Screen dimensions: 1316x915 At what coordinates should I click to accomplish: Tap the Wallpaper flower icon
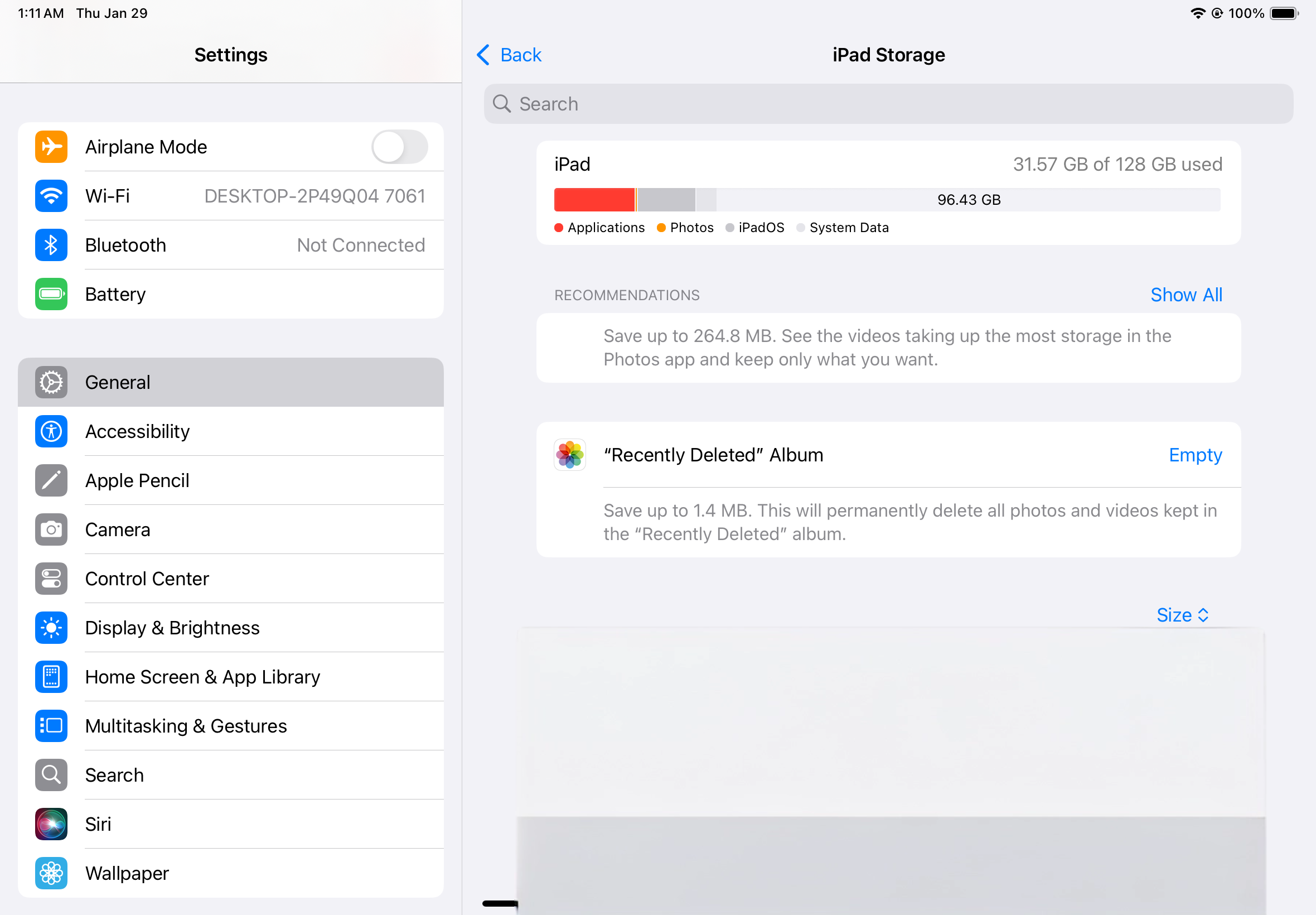point(51,873)
